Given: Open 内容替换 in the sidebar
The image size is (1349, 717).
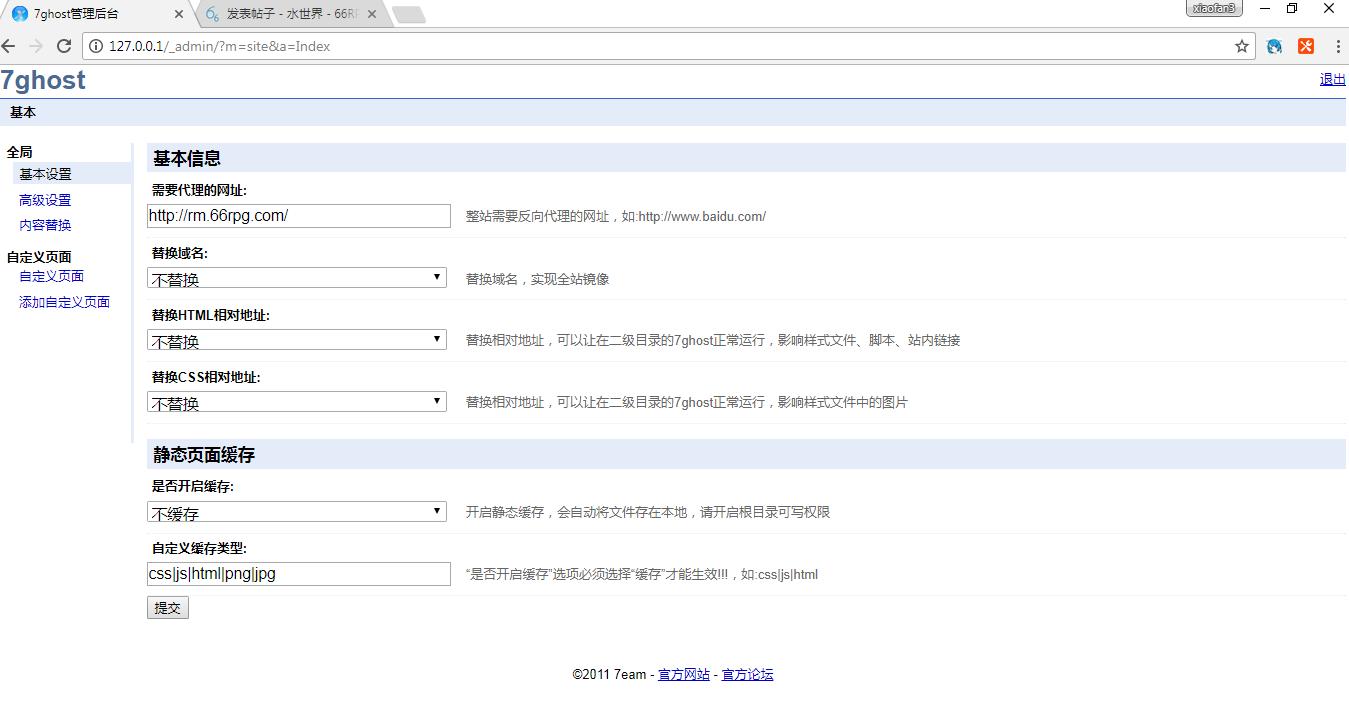Looking at the screenshot, I should pos(46,225).
